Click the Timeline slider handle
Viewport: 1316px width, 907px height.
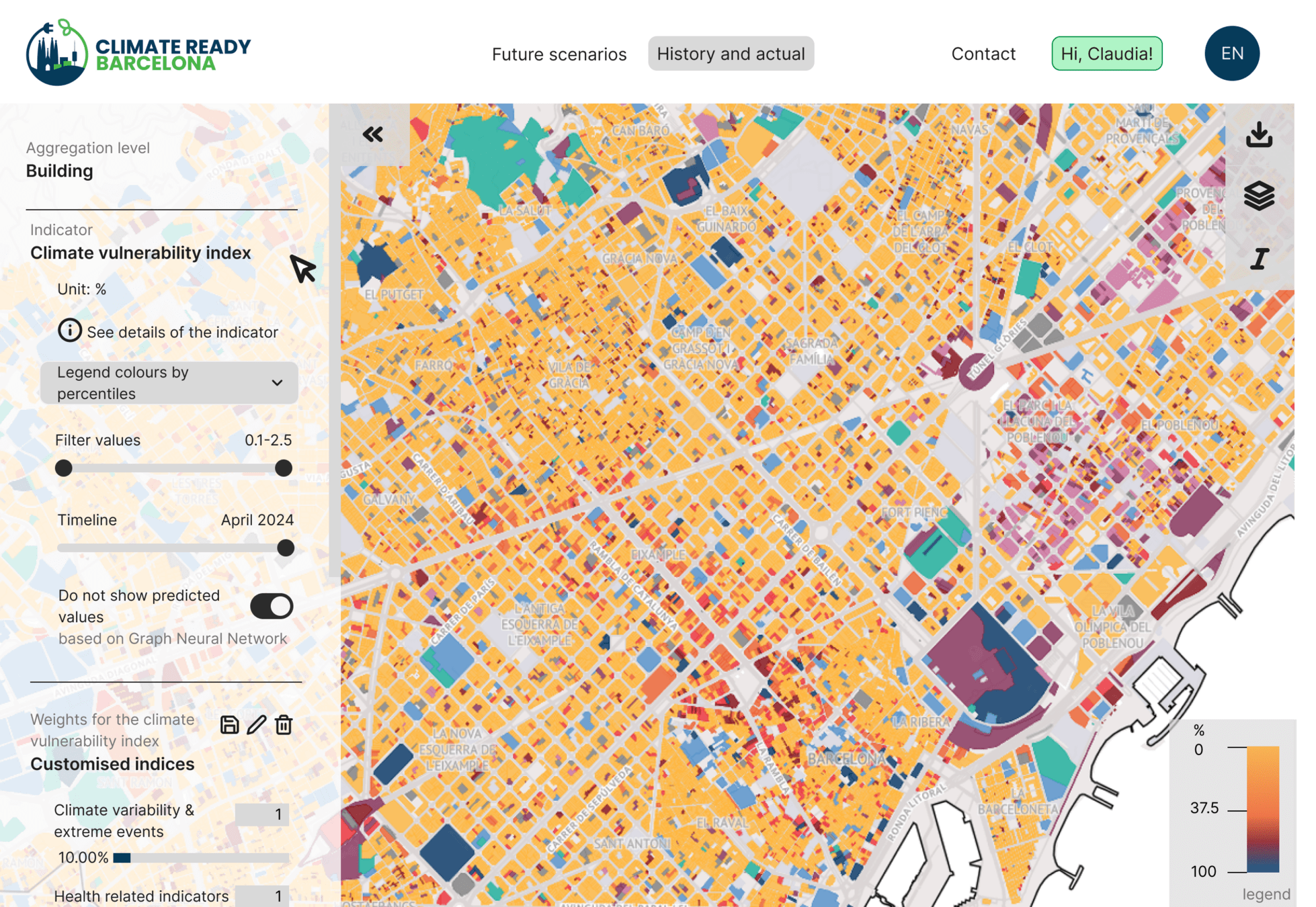[x=286, y=548]
